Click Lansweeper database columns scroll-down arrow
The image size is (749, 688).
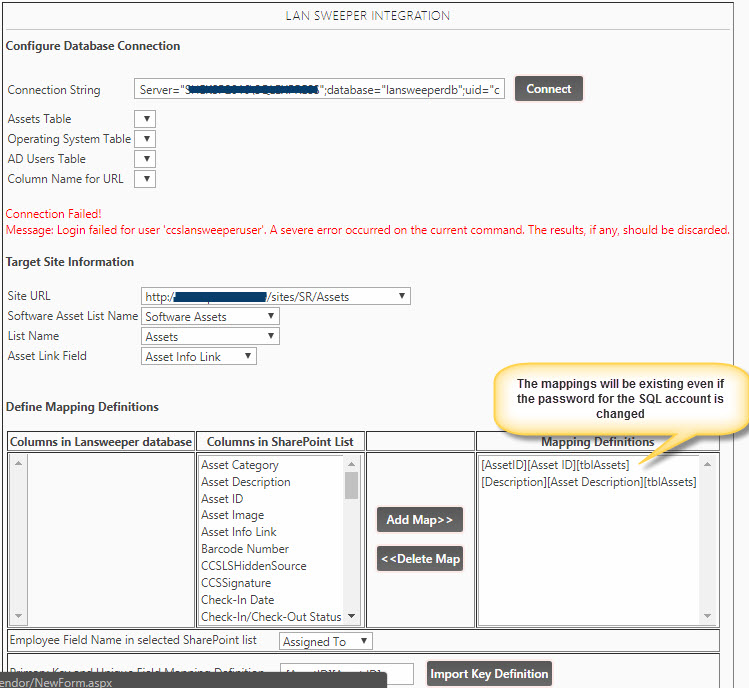point(18,616)
